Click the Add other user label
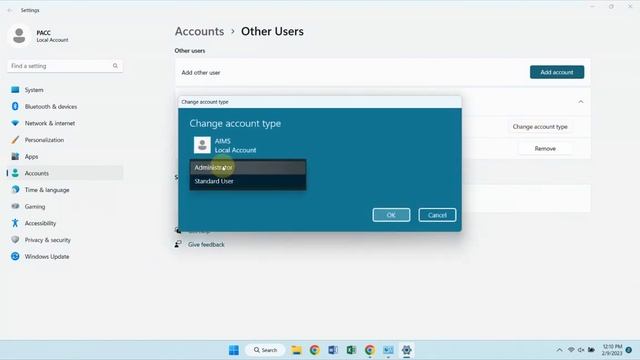The image size is (640, 360). pyautogui.click(x=201, y=73)
